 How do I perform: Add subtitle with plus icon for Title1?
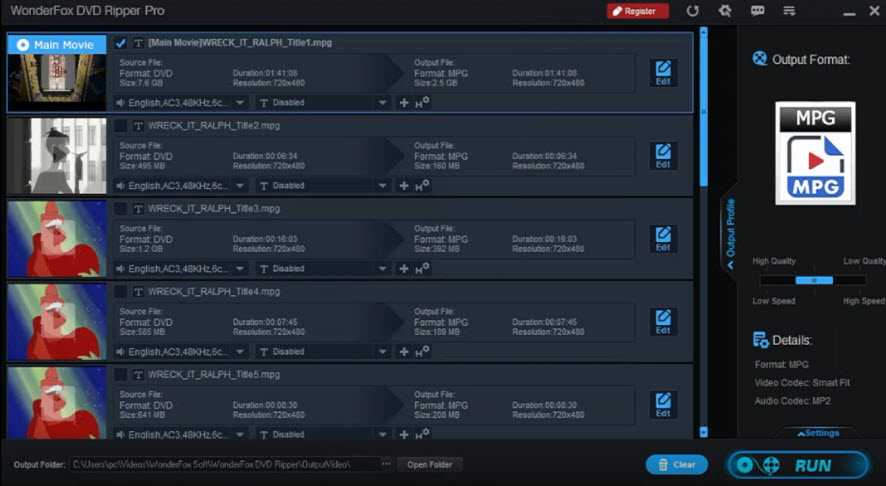coord(404,103)
